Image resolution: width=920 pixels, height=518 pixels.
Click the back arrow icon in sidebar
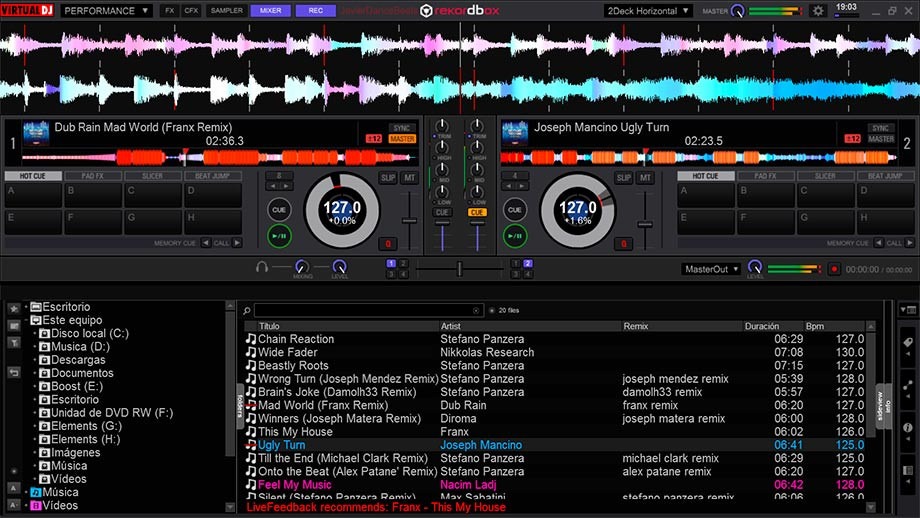tap(14, 373)
